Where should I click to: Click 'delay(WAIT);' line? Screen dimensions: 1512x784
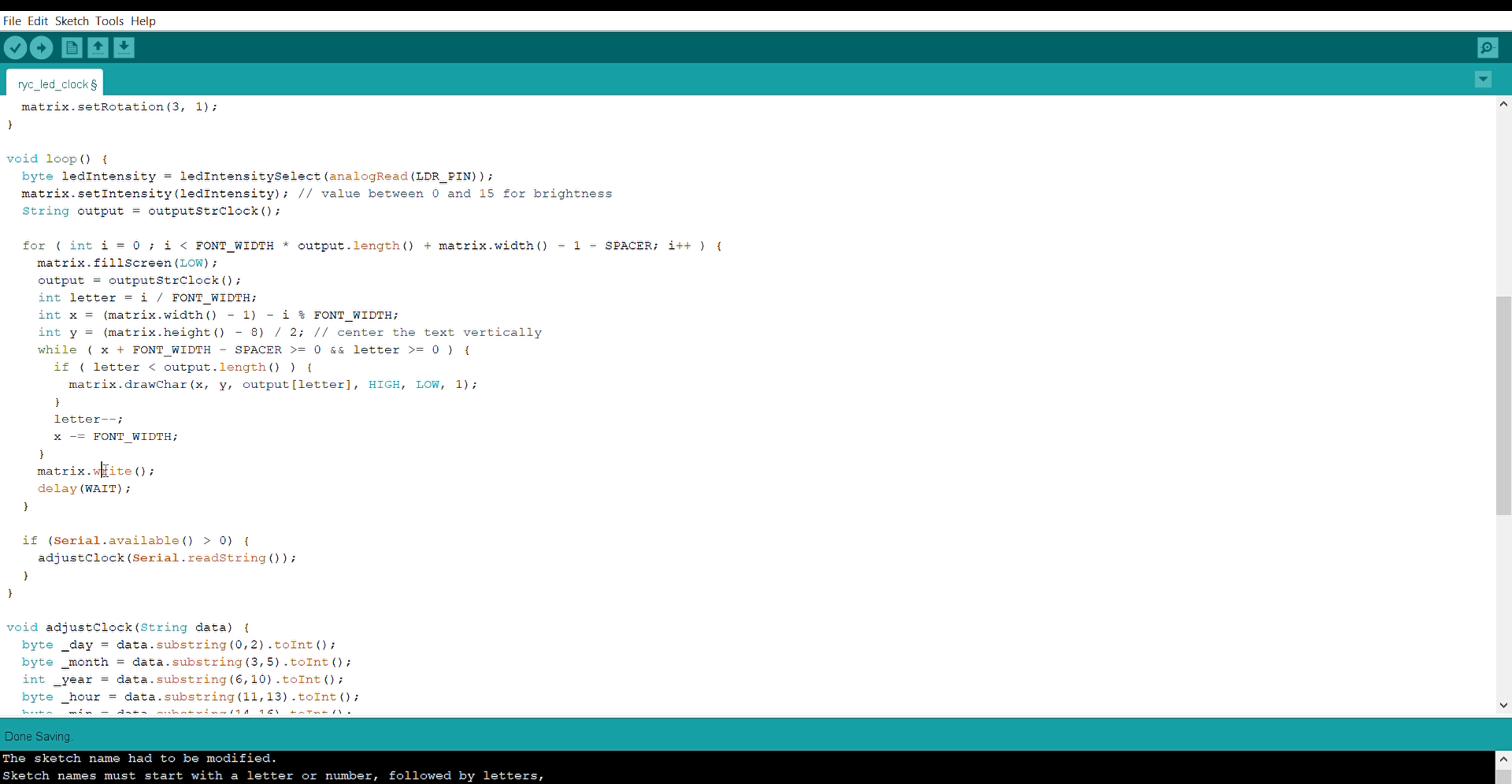[x=84, y=488]
